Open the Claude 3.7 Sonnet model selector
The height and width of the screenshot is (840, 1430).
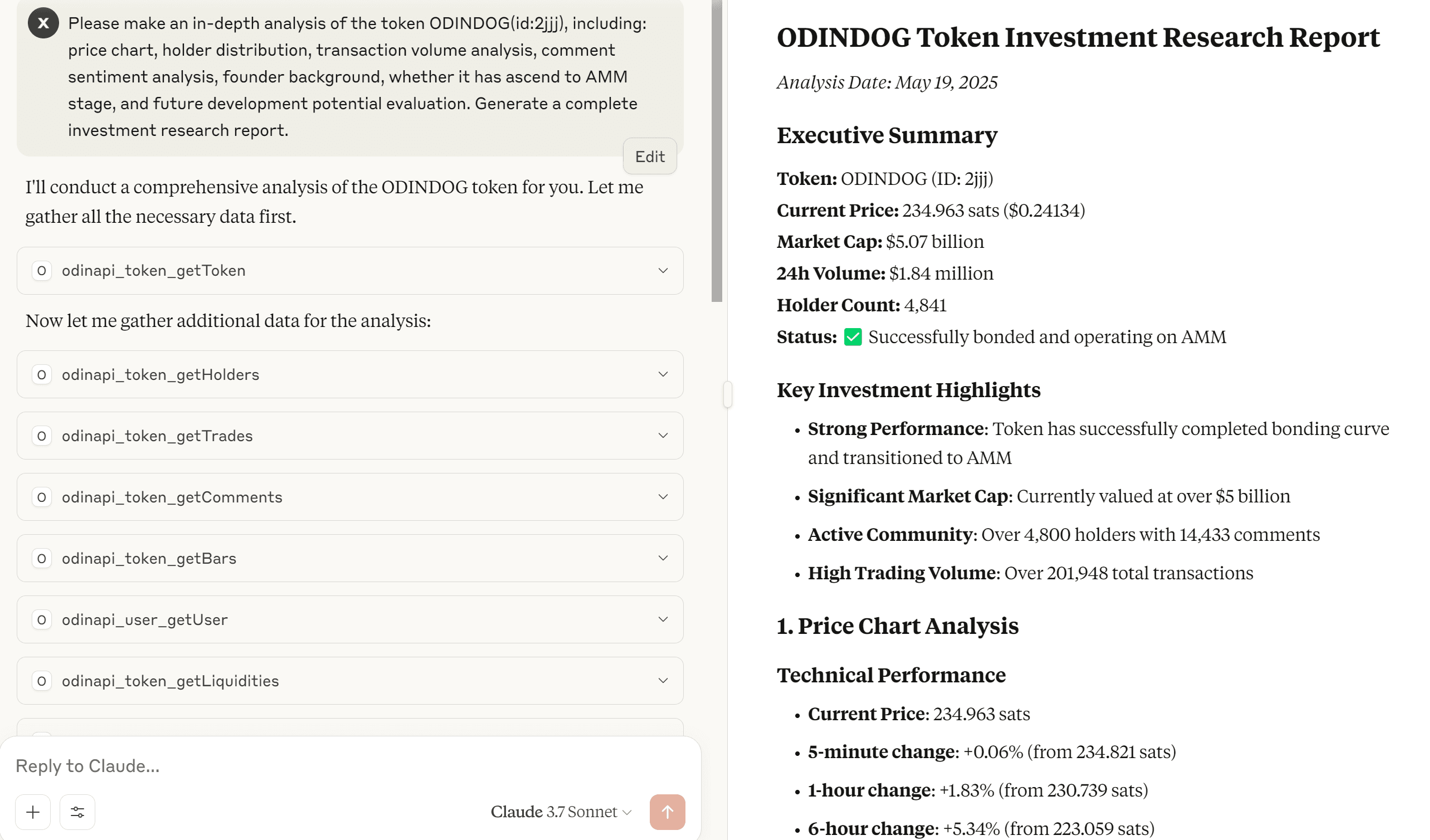pyautogui.click(x=561, y=812)
